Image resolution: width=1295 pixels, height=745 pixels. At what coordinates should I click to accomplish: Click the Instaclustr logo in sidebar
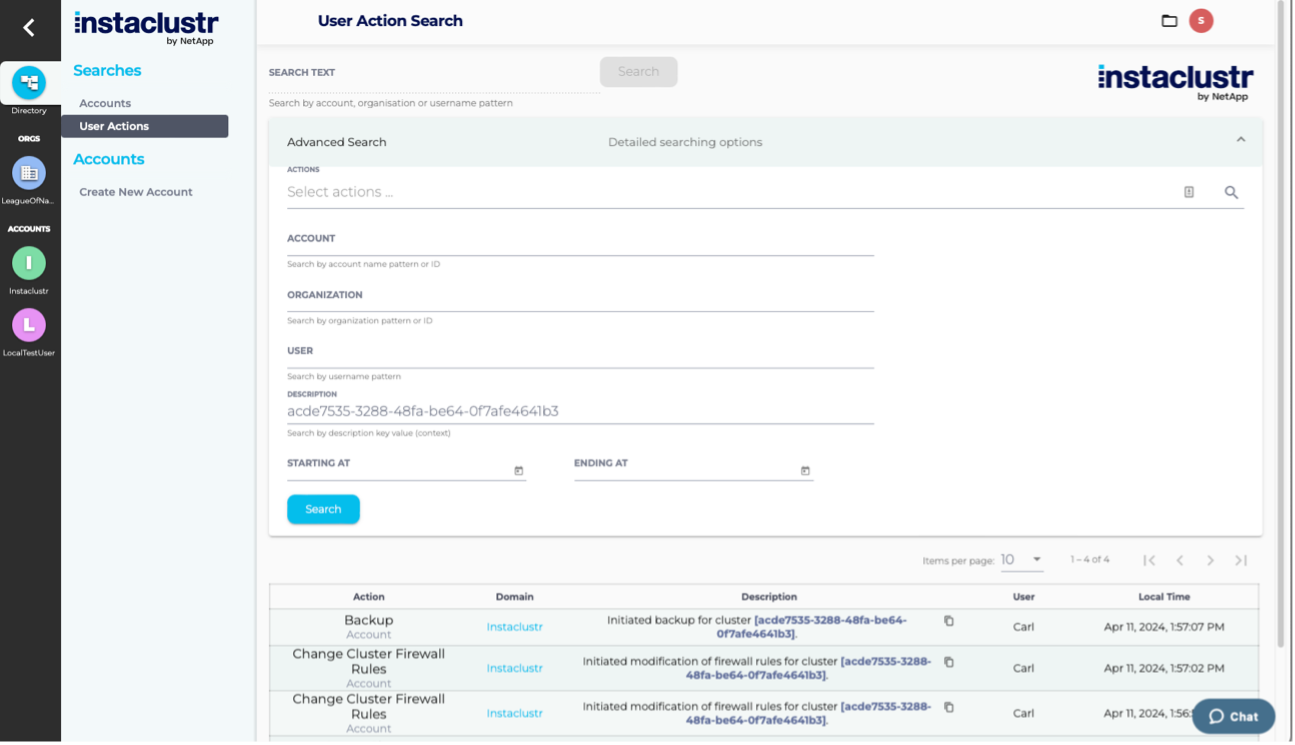click(x=146, y=27)
